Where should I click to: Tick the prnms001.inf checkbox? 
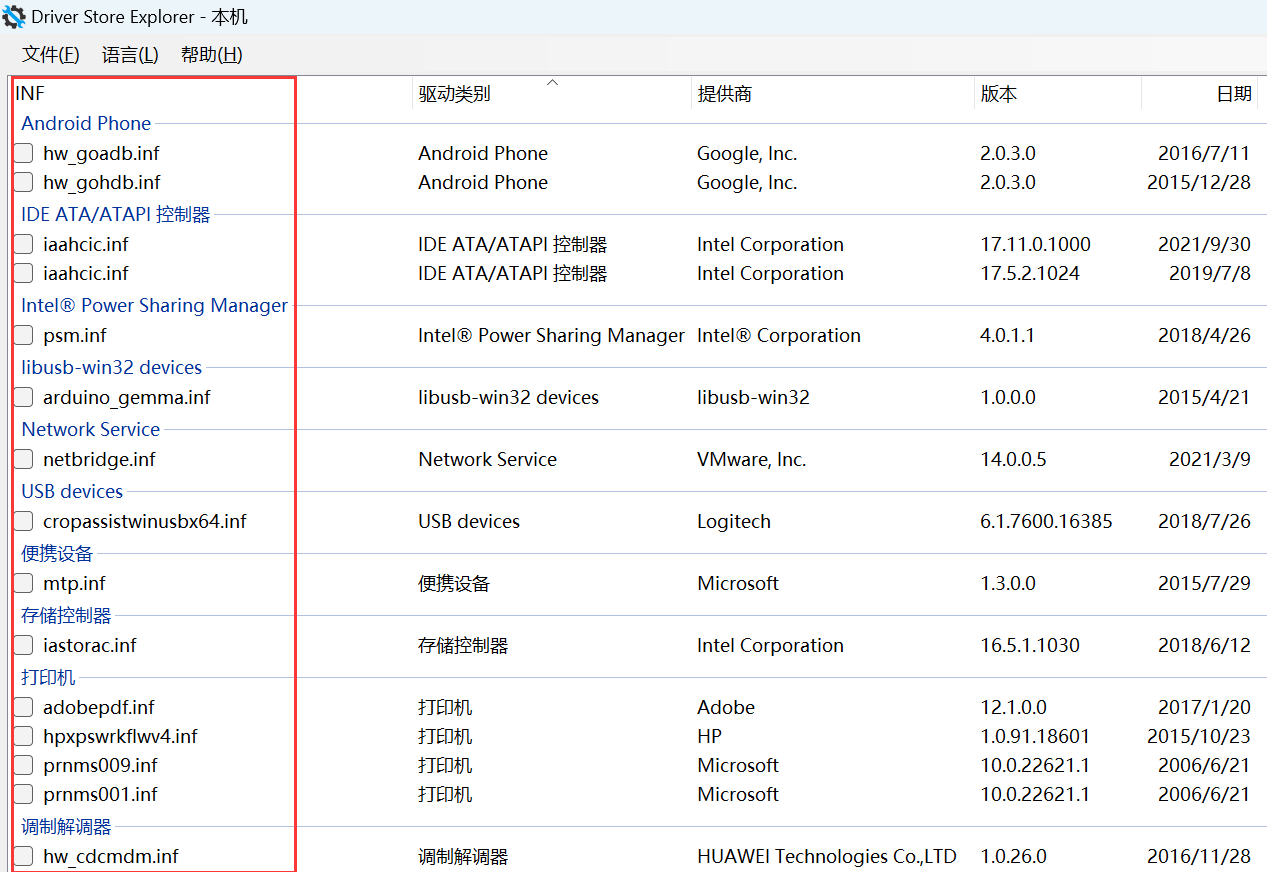[24, 795]
